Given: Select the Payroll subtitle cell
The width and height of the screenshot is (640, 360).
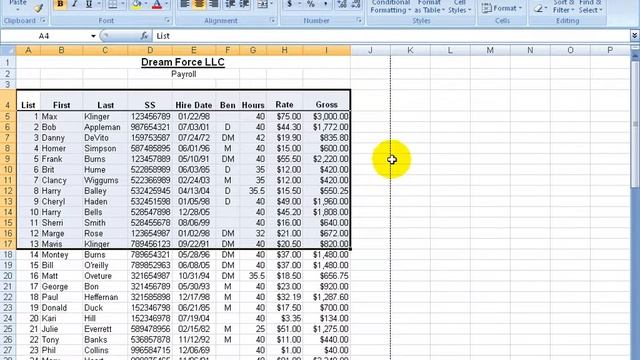Looking at the screenshot, I should point(183,74).
